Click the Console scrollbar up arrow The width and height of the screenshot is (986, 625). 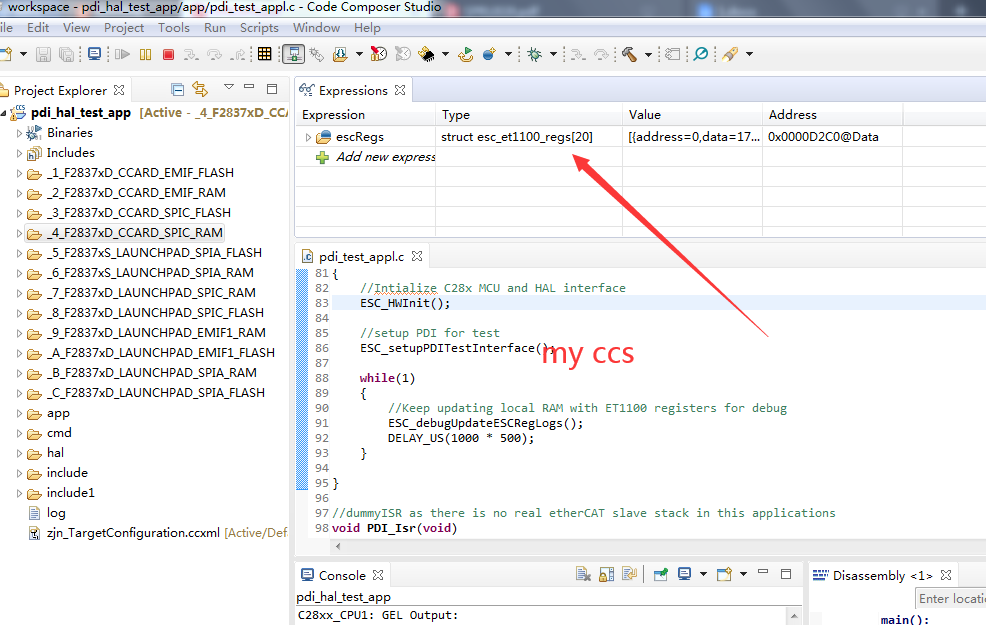(794, 615)
